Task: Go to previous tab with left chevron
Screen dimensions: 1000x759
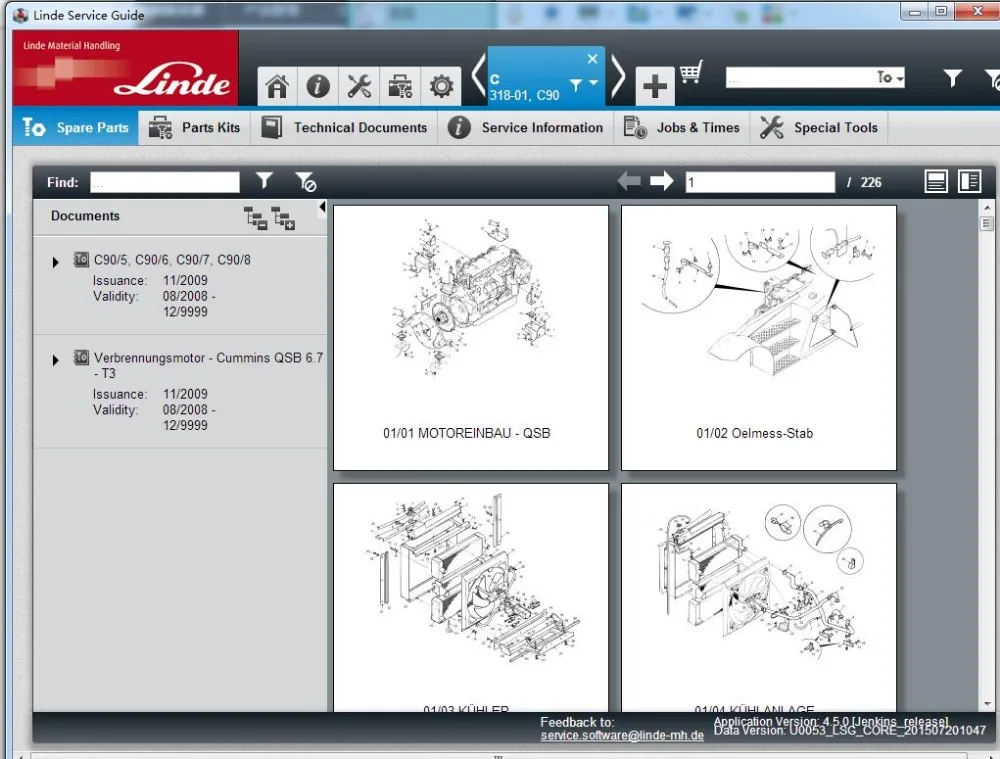Action: pos(479,75)
